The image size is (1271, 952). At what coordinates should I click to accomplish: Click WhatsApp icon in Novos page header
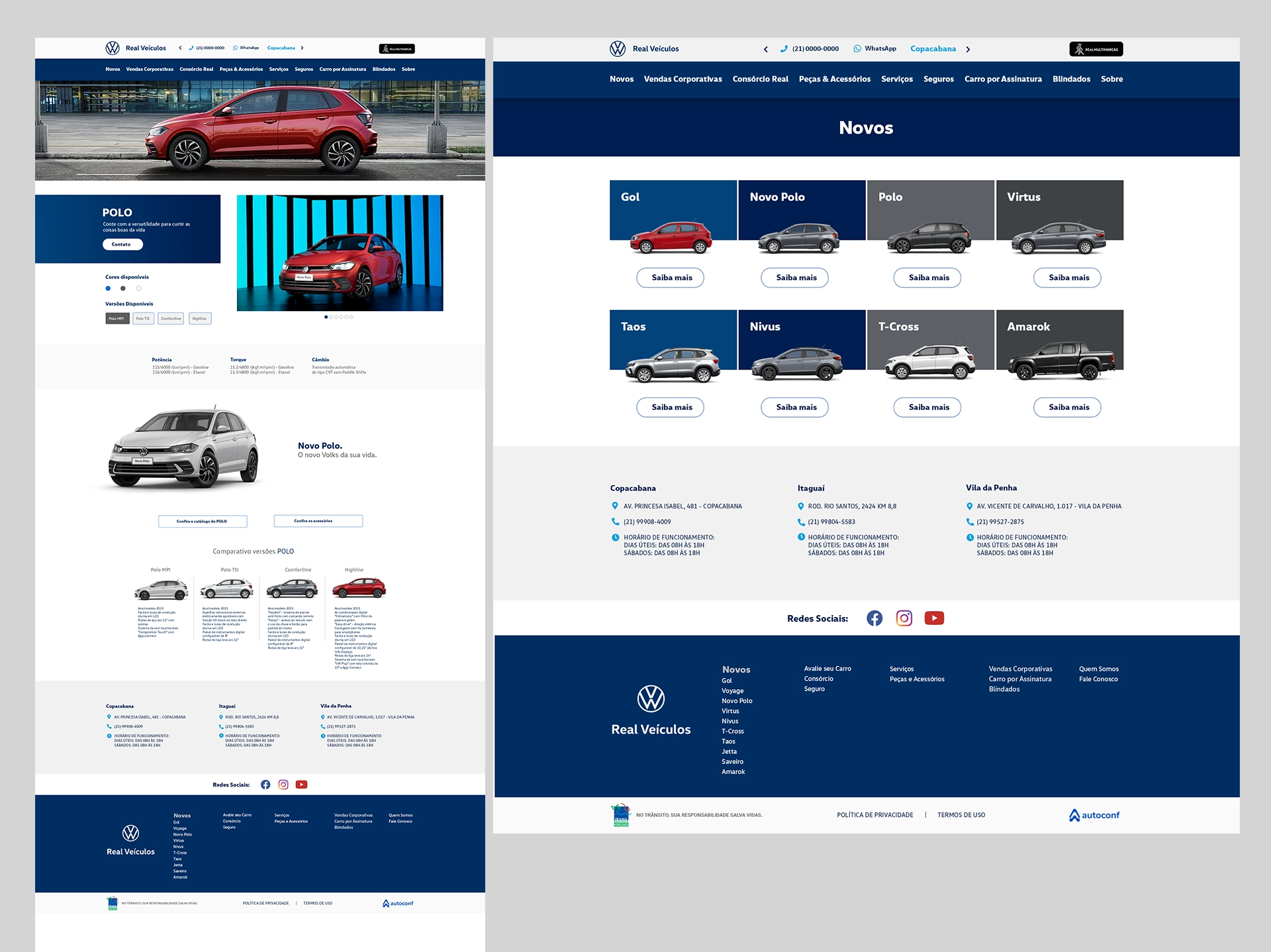click(x=857, y=49)
